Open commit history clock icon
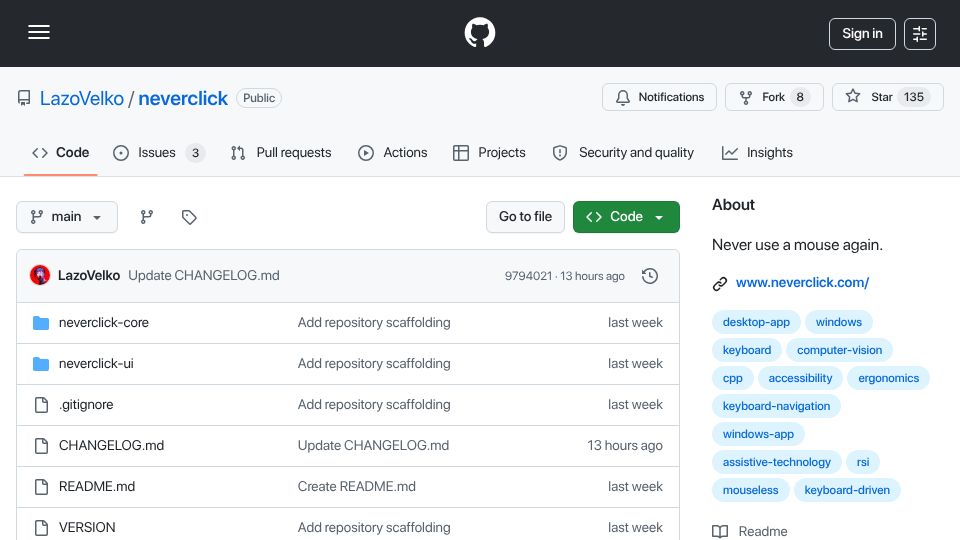The width and height of the screenshot is (960, 540). pyautogui.click(x=650, y=276)
